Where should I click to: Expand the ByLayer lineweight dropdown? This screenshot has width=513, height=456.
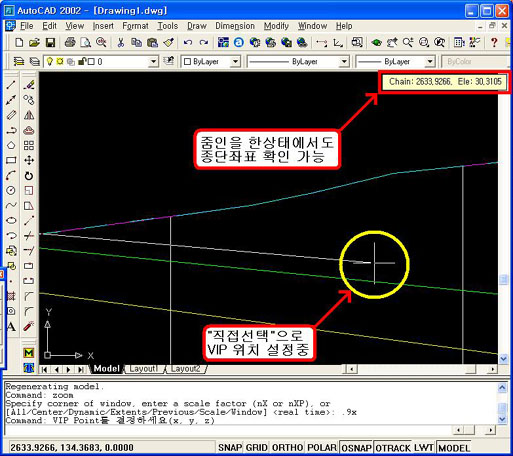click(430, 62)
